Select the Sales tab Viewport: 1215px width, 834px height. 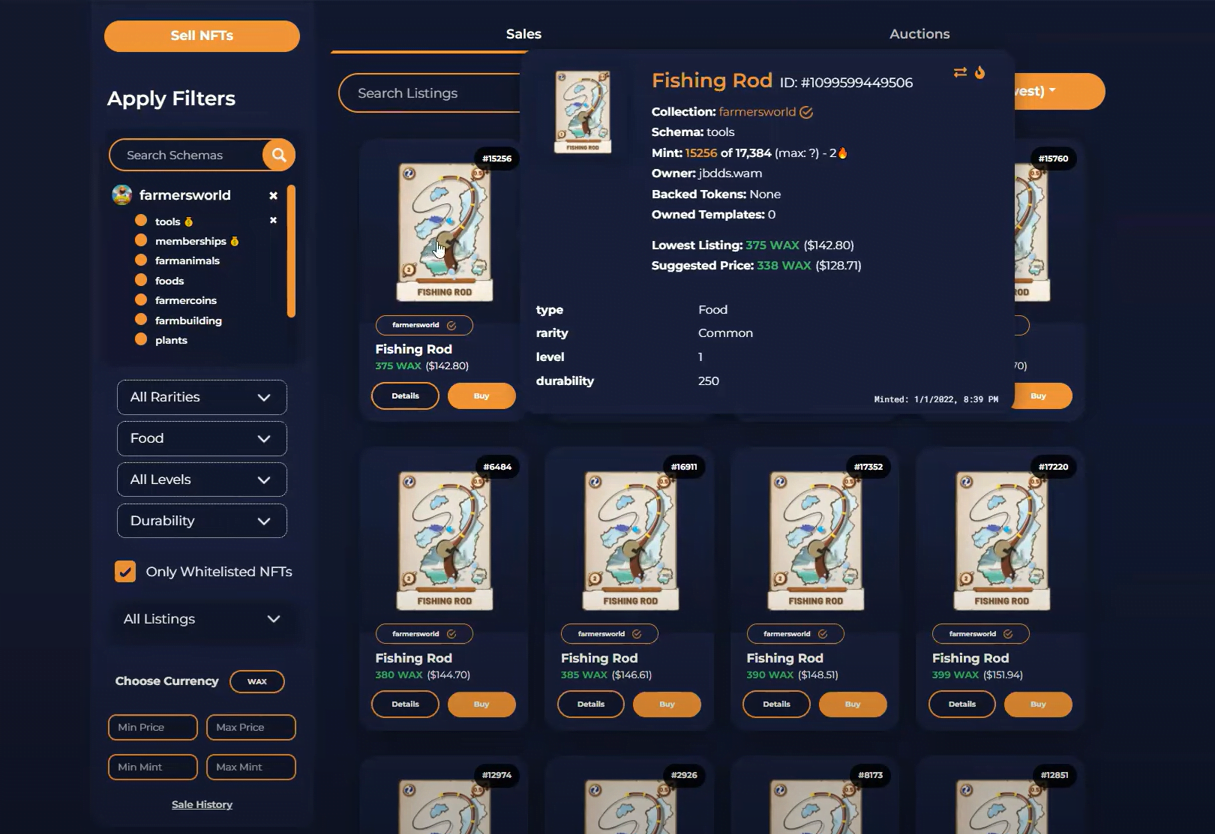(523, 34)
